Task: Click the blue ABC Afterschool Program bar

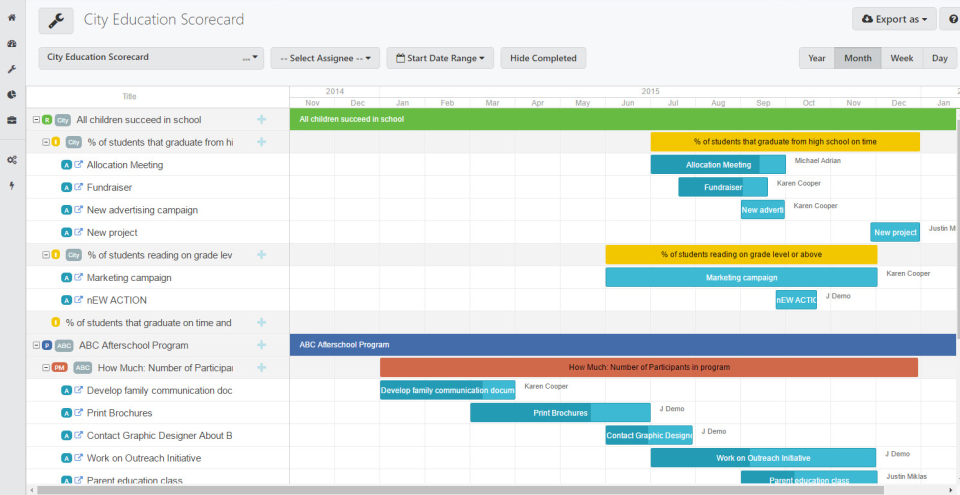Action: pyautogui.click(x=623, y=345)
